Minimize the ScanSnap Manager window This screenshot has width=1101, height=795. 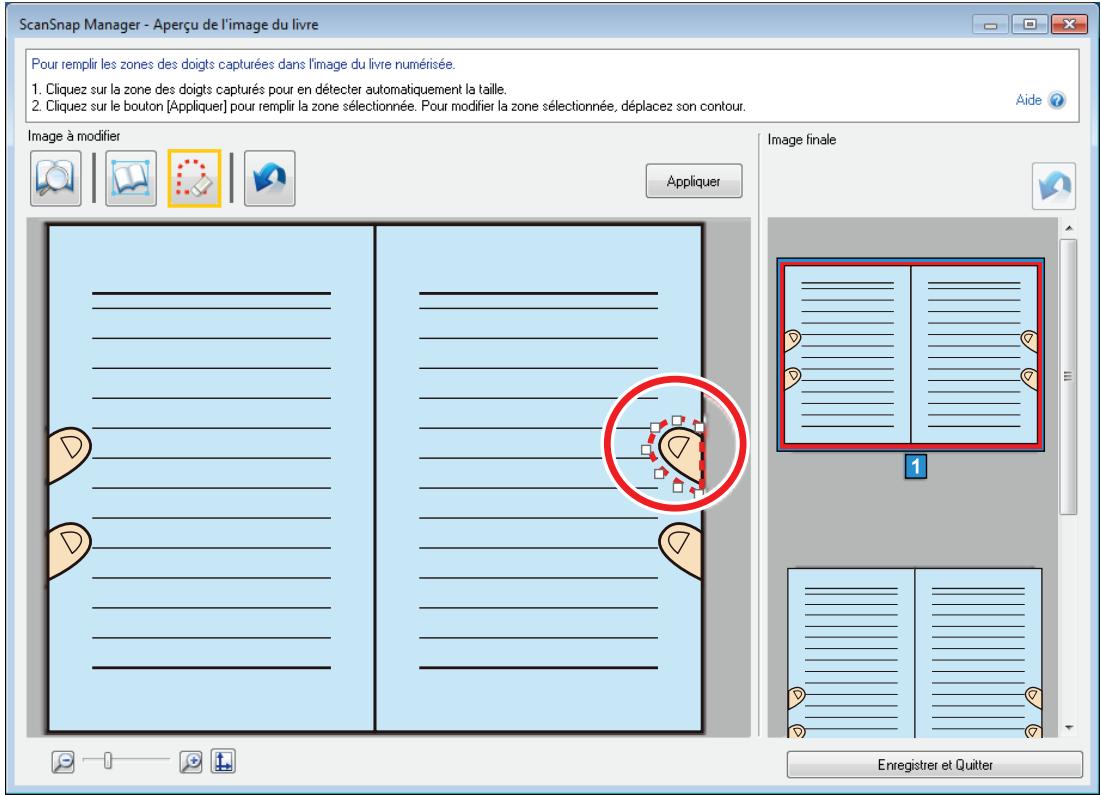[991, 25]
